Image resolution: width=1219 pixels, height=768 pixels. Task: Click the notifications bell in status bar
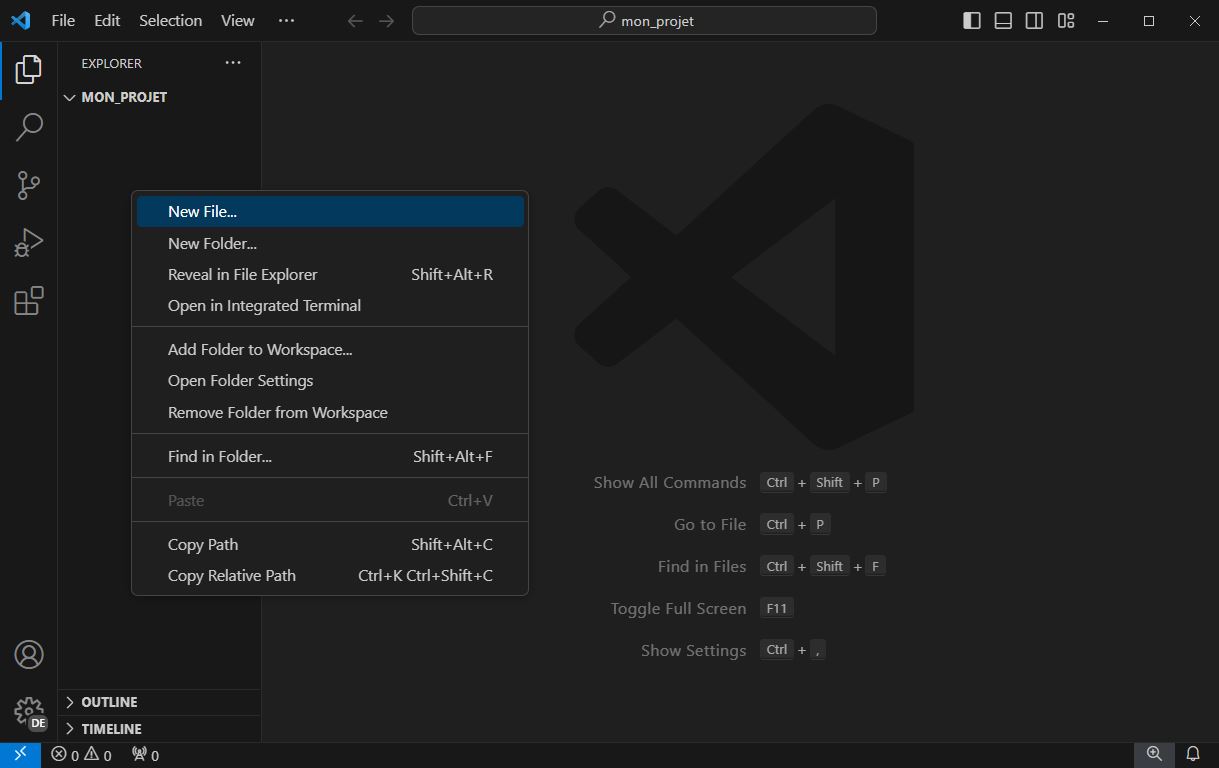coord(1193,754)
